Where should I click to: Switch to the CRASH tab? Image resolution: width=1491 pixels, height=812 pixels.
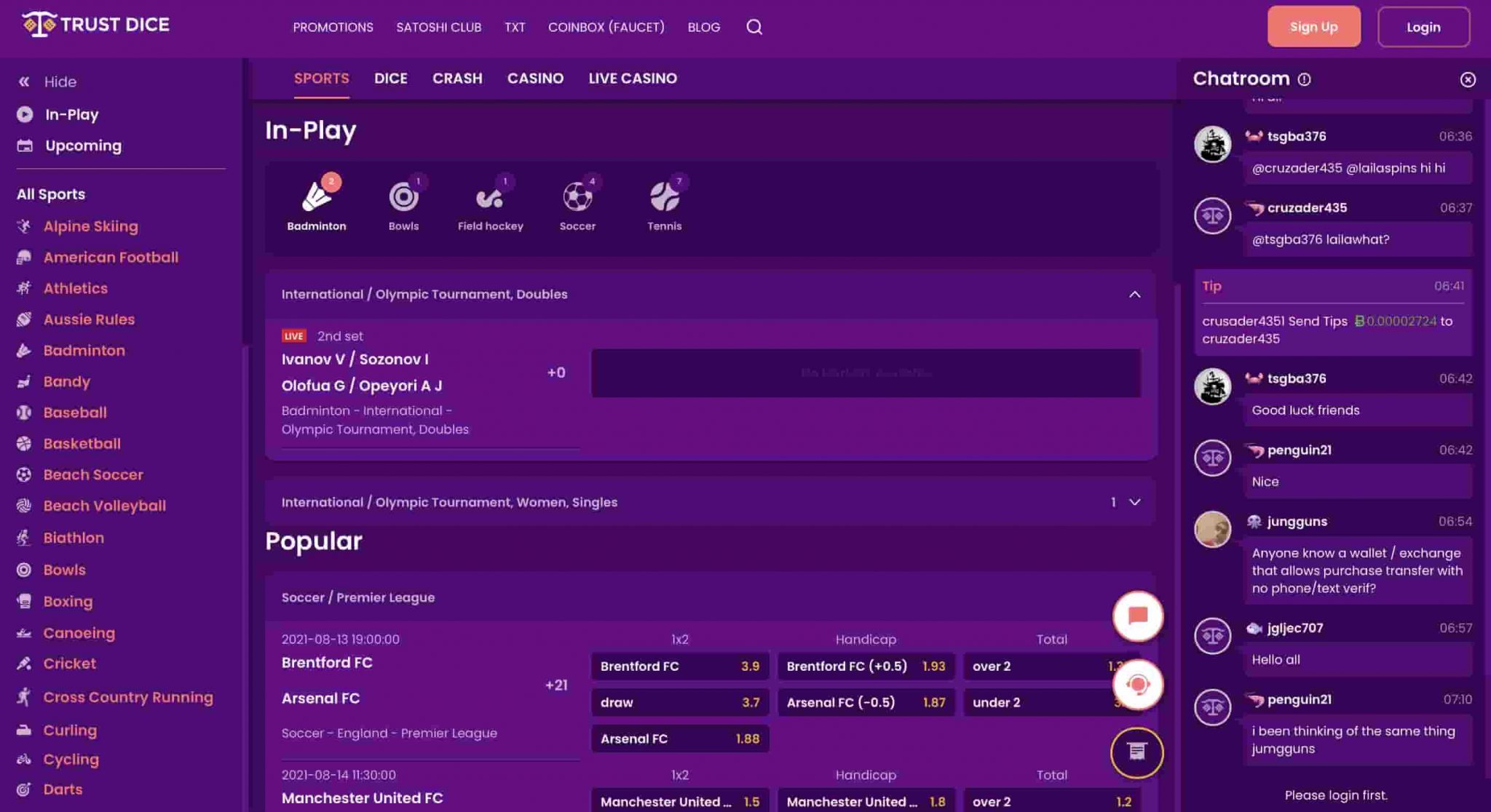[x=457, y=78]
